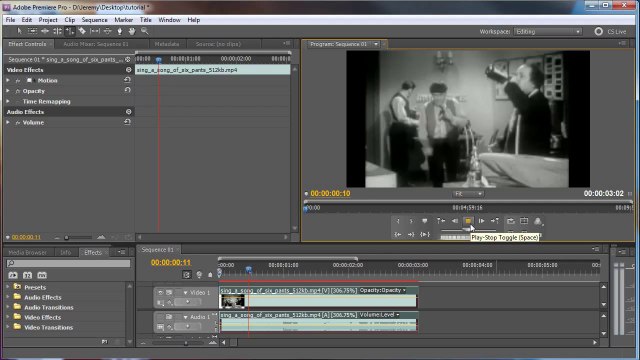The height and width of the screenshot is (360, 640).
Task: Collapse Video 1 track triangle
Action: [x=185, y=293]
